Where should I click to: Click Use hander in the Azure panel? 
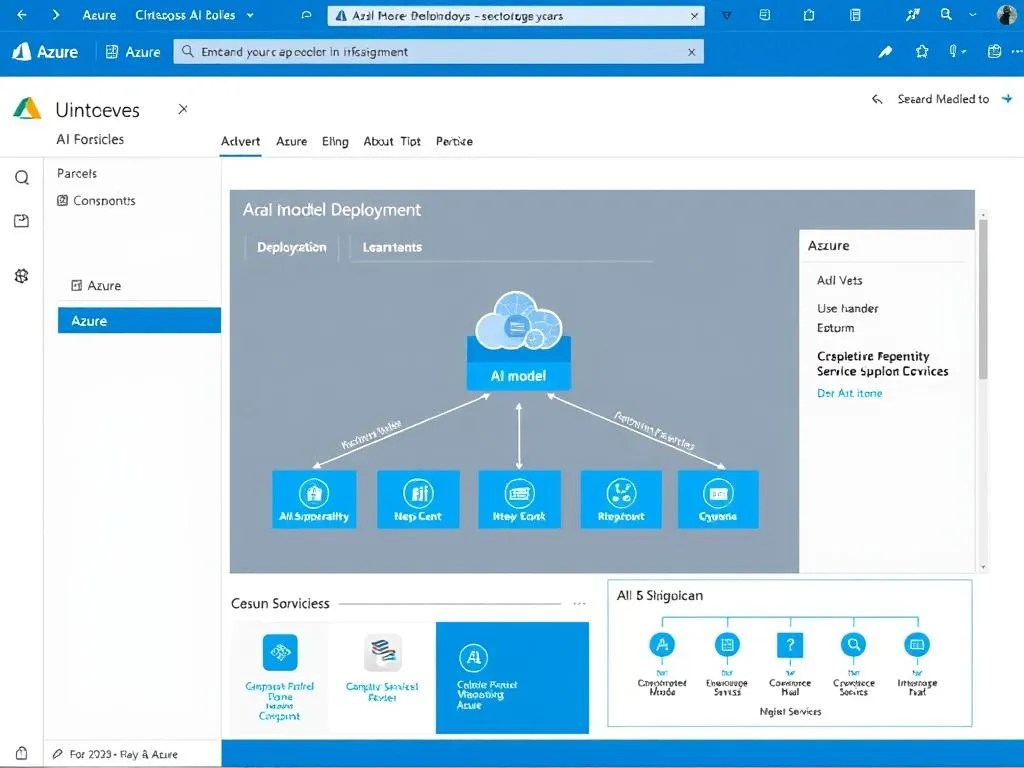847,308
